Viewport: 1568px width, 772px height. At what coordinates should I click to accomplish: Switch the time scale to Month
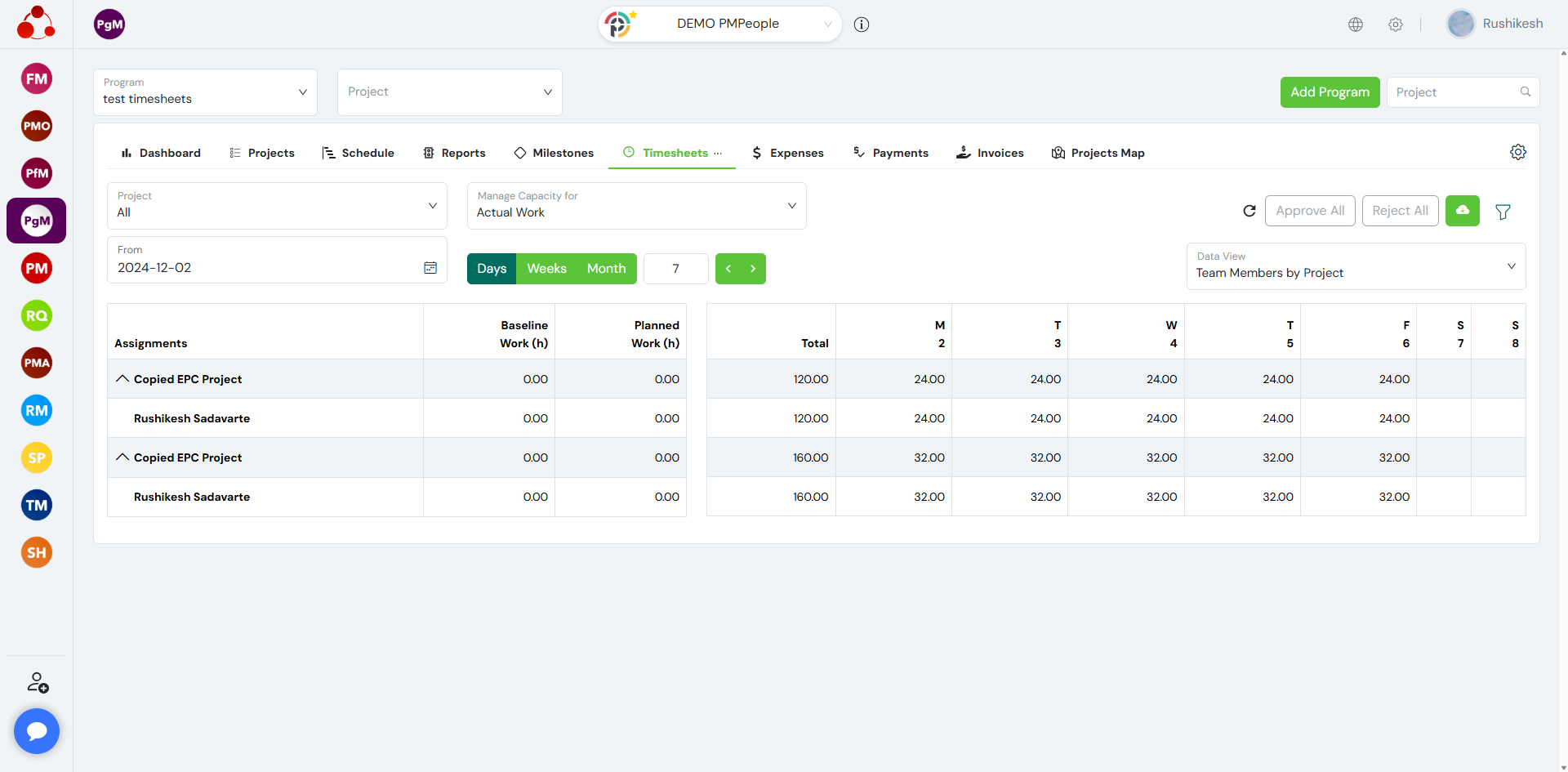pos(606,269)
